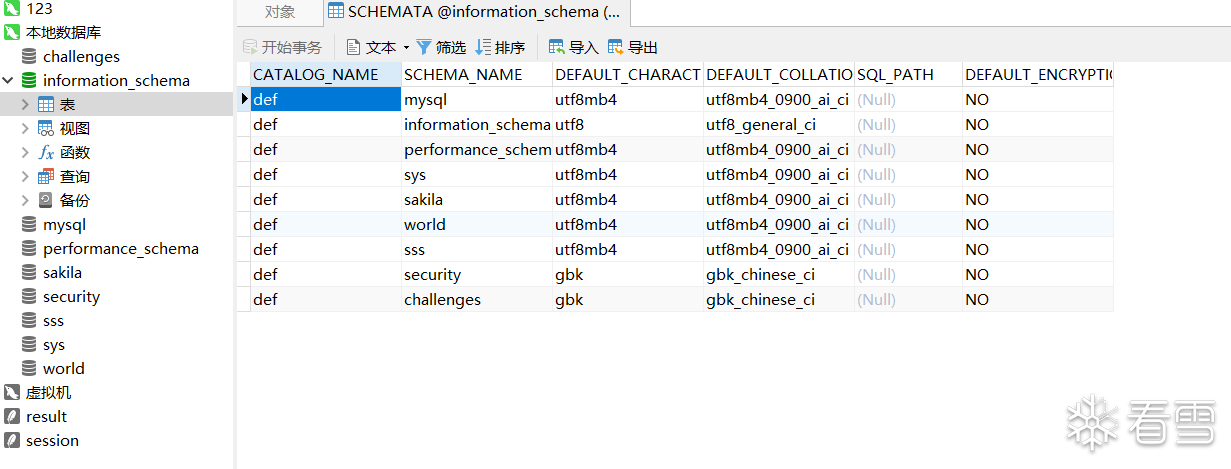Click the sort (排序) icon

483,47
